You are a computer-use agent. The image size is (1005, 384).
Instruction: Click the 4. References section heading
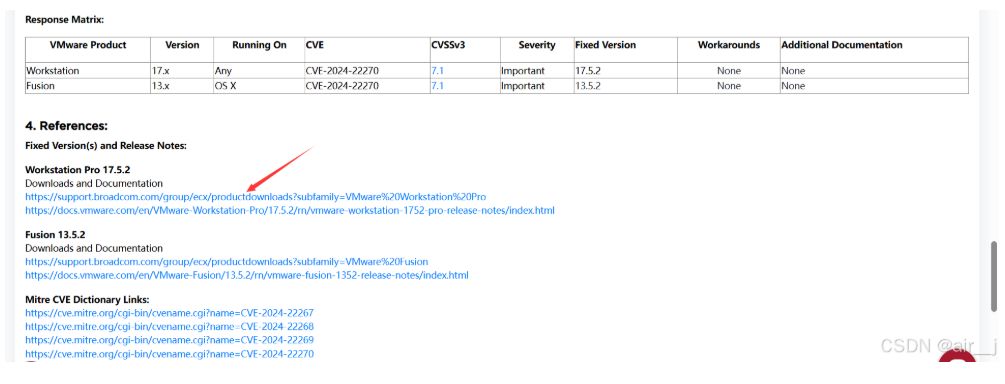(67, 126)
